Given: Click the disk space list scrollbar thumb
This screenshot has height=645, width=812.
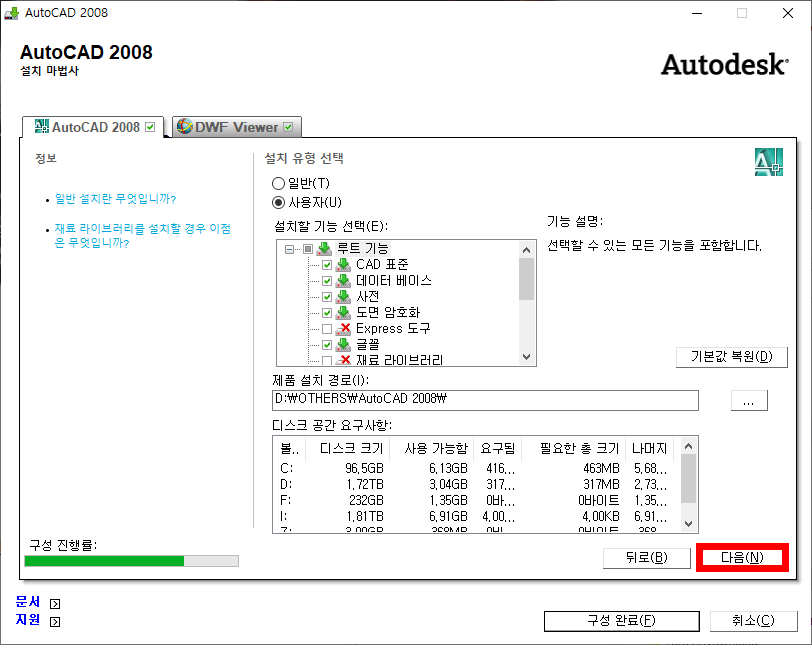Looking at the screenshot, I should point(688,479).
